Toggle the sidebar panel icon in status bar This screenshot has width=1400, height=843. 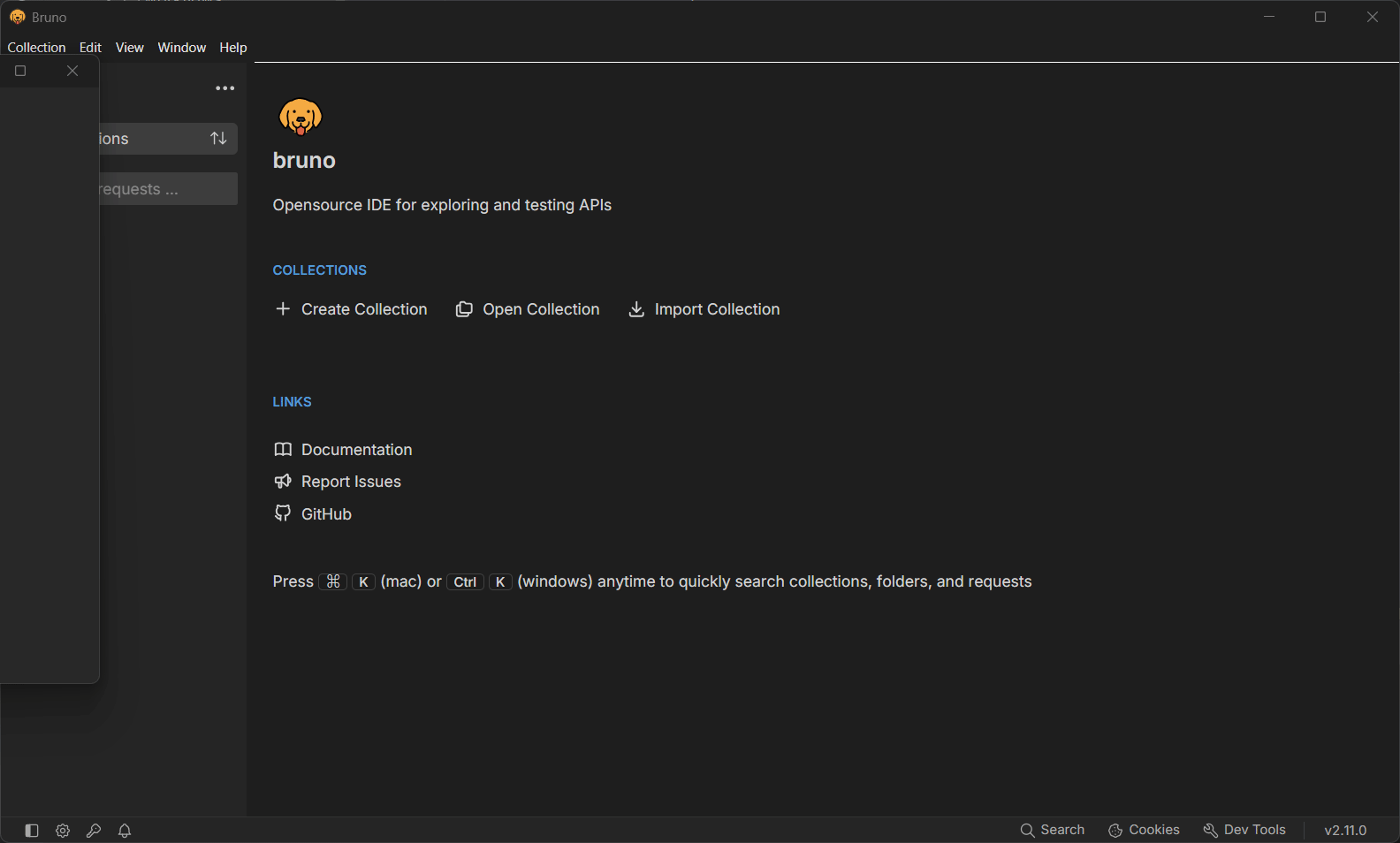[x=32, y=831]
